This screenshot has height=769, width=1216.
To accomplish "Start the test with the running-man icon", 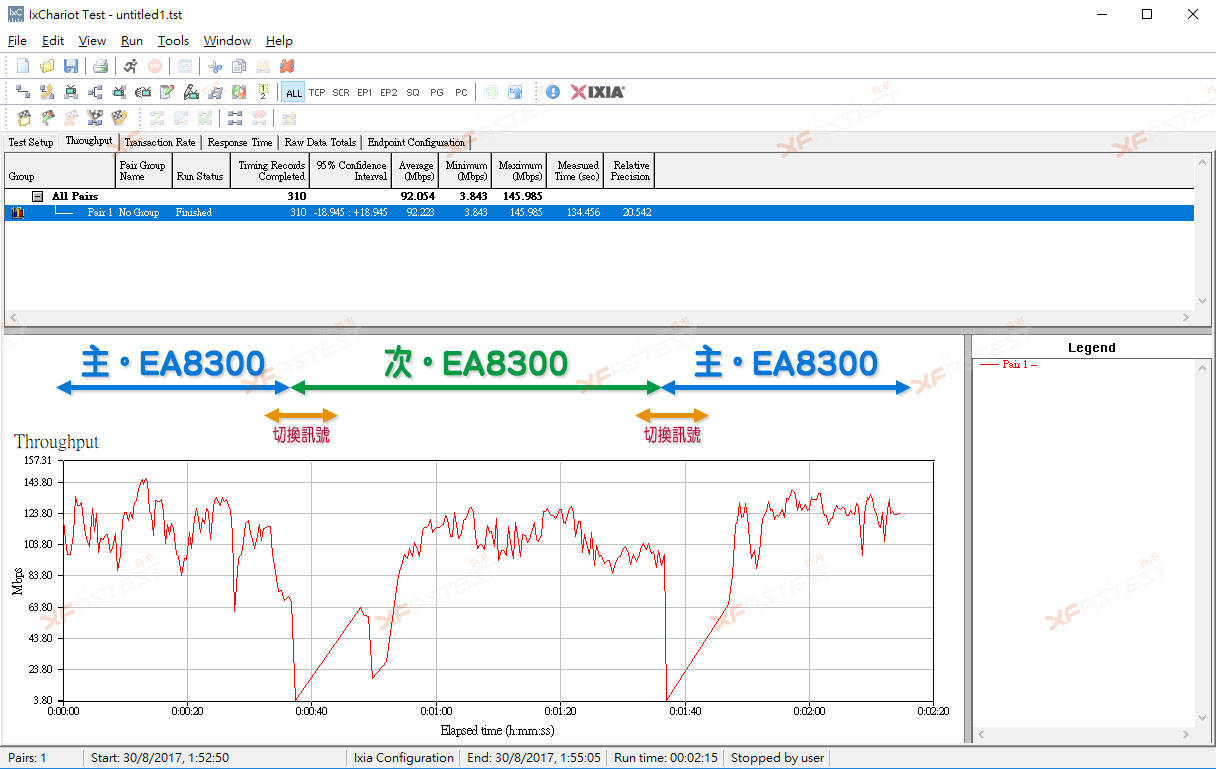I will pos(131,66).
